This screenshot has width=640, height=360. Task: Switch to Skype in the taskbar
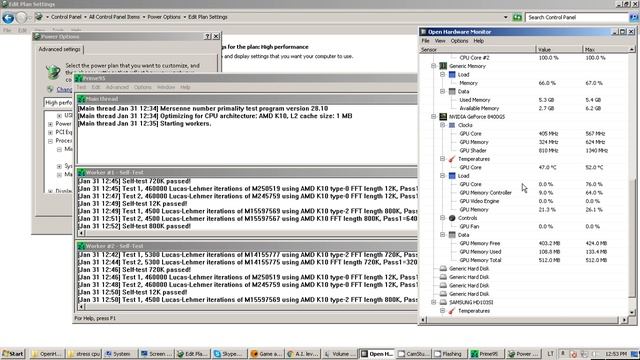(229, 354)
